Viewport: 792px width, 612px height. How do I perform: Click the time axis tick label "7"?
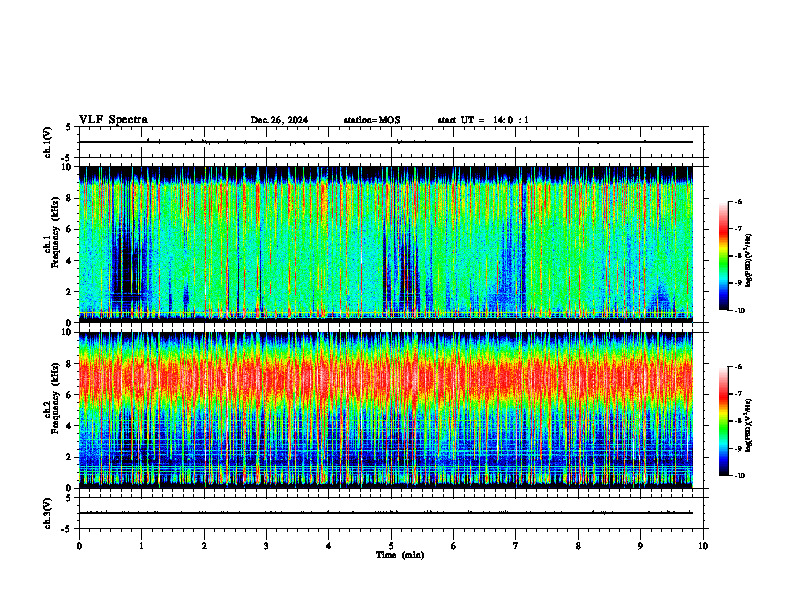point(516,546)
